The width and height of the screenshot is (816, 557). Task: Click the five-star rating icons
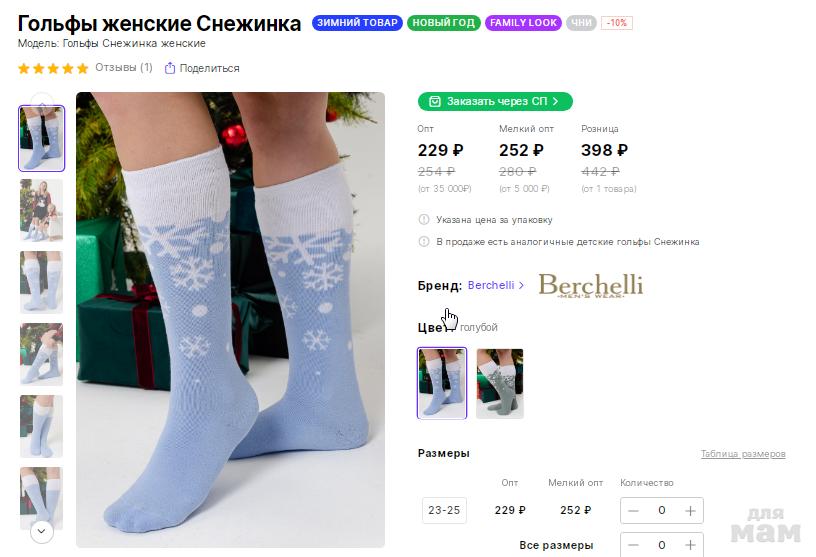53,68
